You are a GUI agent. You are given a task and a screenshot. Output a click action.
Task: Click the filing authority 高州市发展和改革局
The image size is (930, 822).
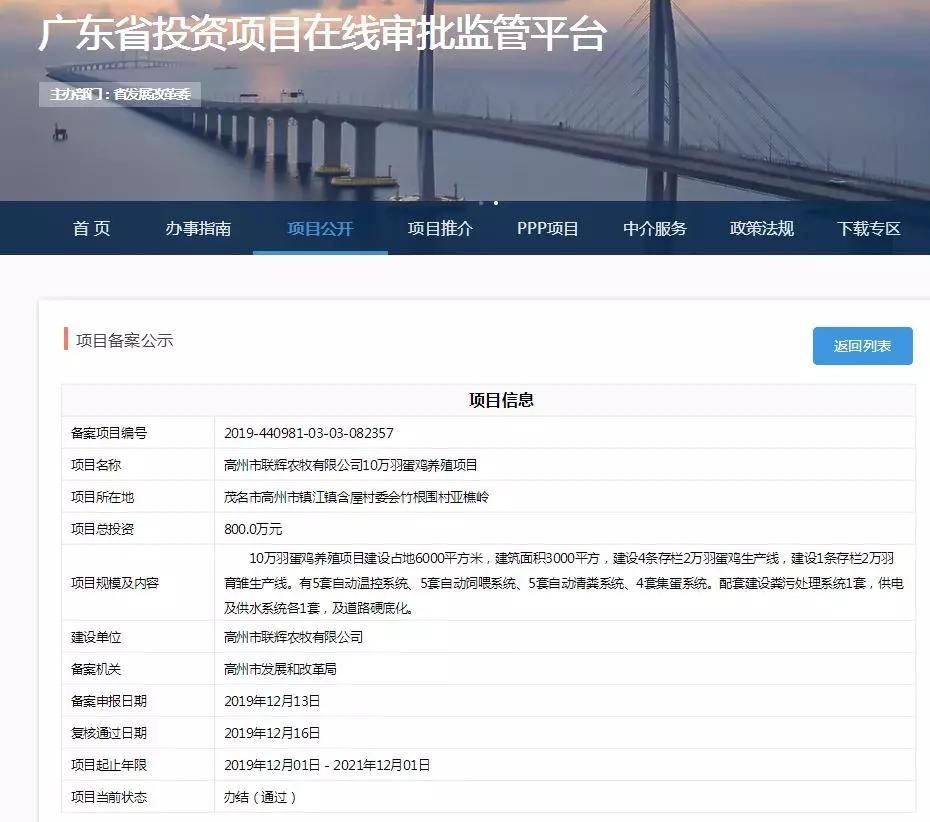click(x=281, y=669)
